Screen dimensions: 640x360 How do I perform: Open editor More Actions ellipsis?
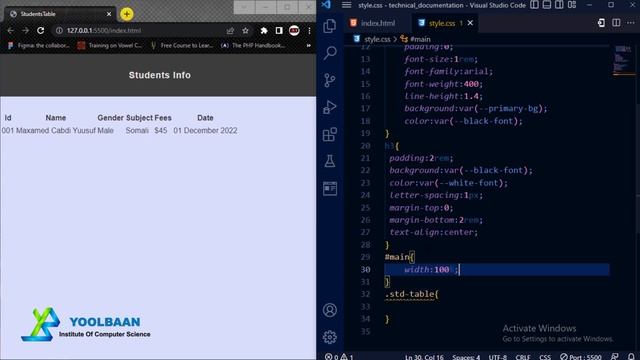pos(631,23)
